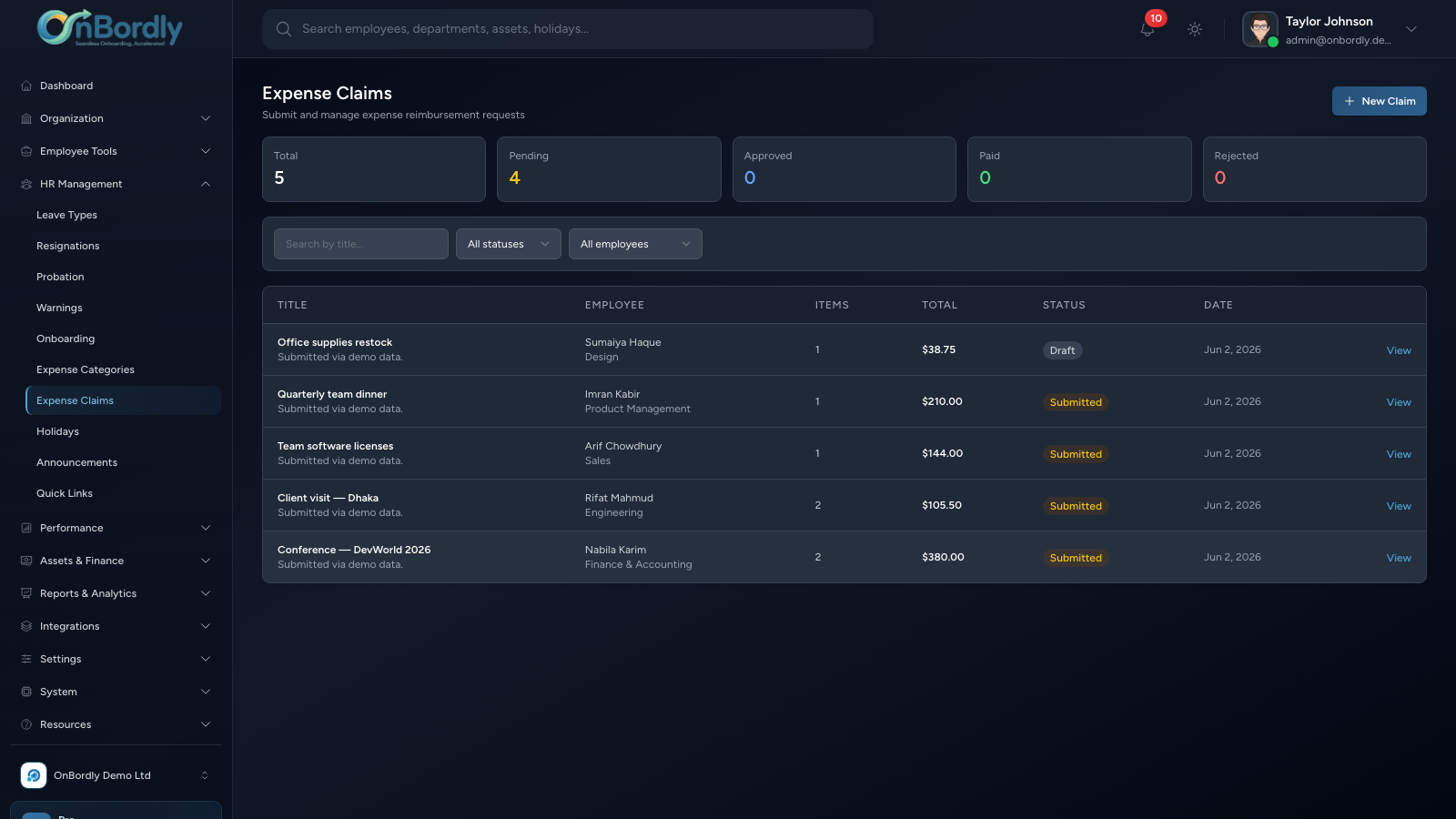Click the Employee Tools icon
1456x819 pixels.
coord(26,151)
